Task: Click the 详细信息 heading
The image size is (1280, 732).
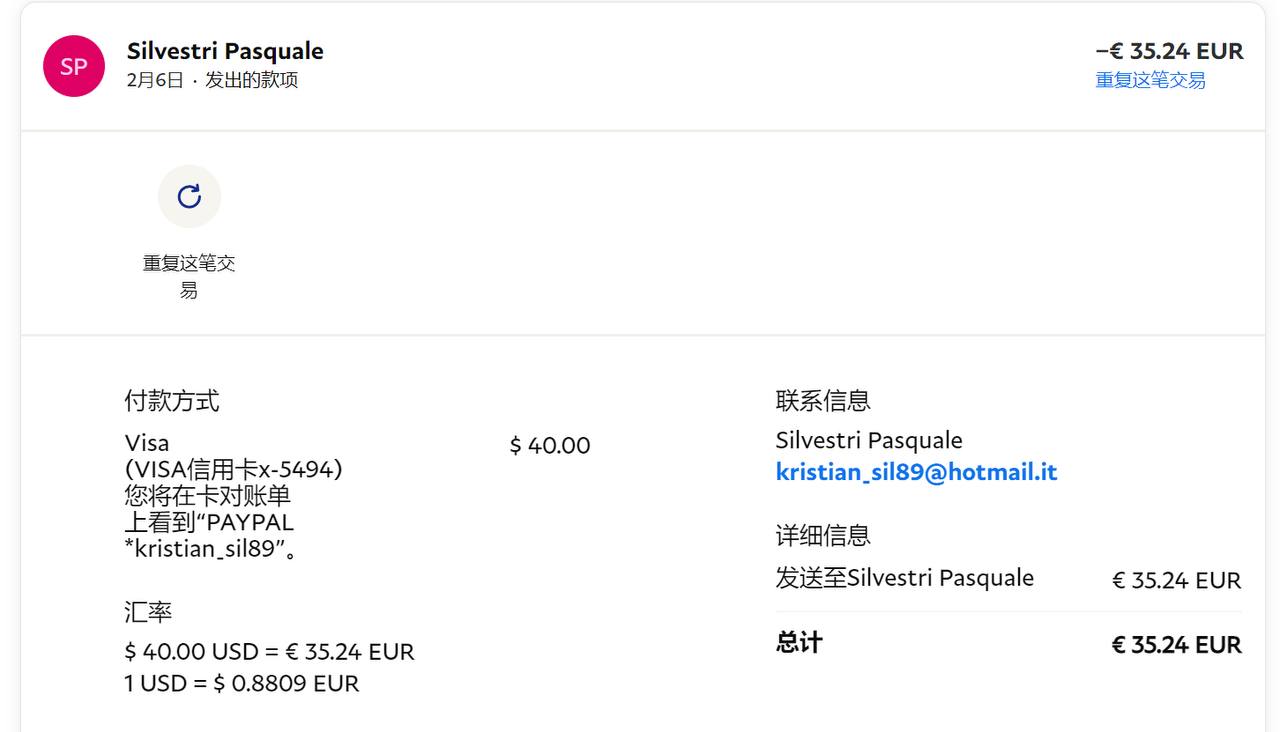Action: coord(822,535)
